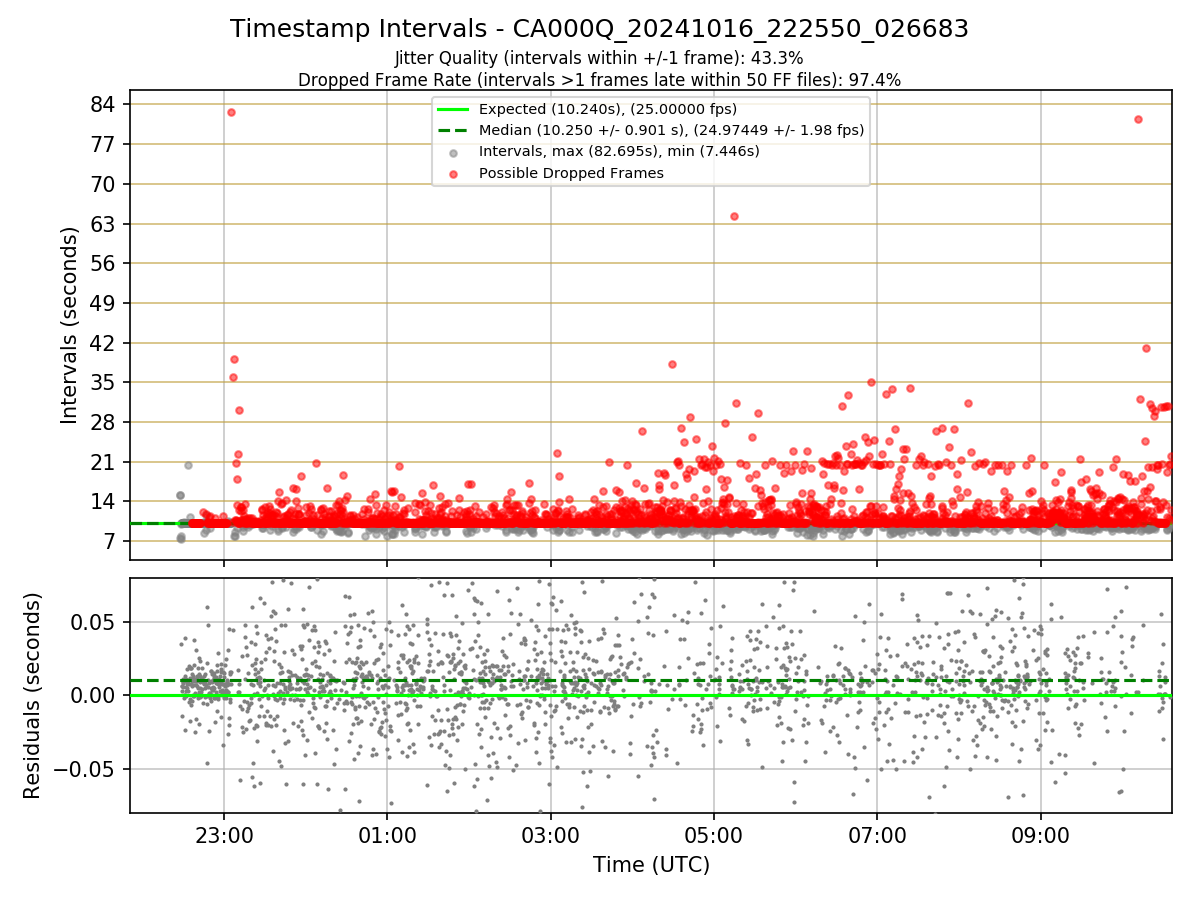
Task: Click the "Intervals (seconds)" y-axis label
Action: [x=69, y=325]
